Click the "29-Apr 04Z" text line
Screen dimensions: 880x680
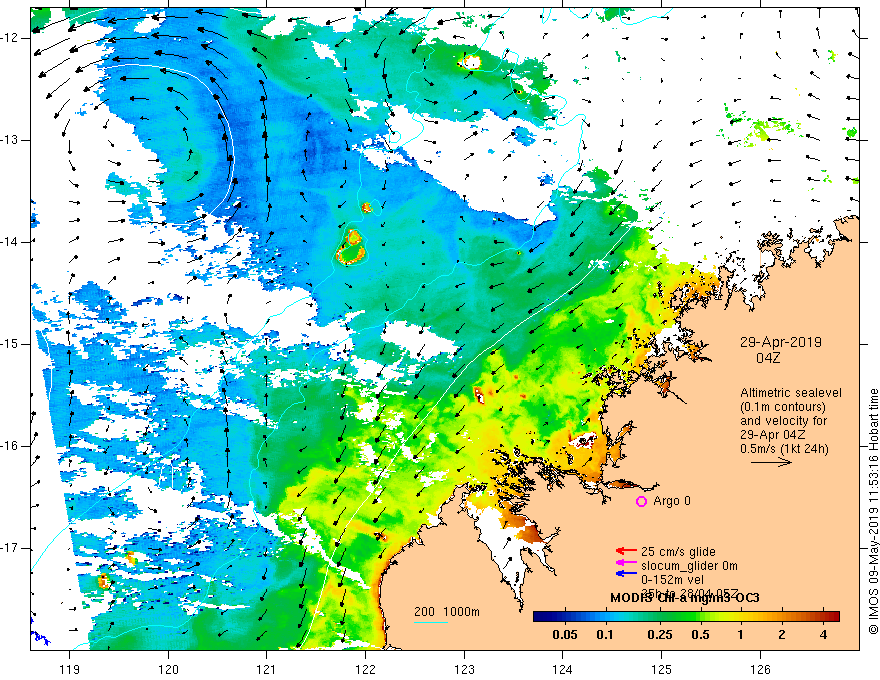(773, 434)
